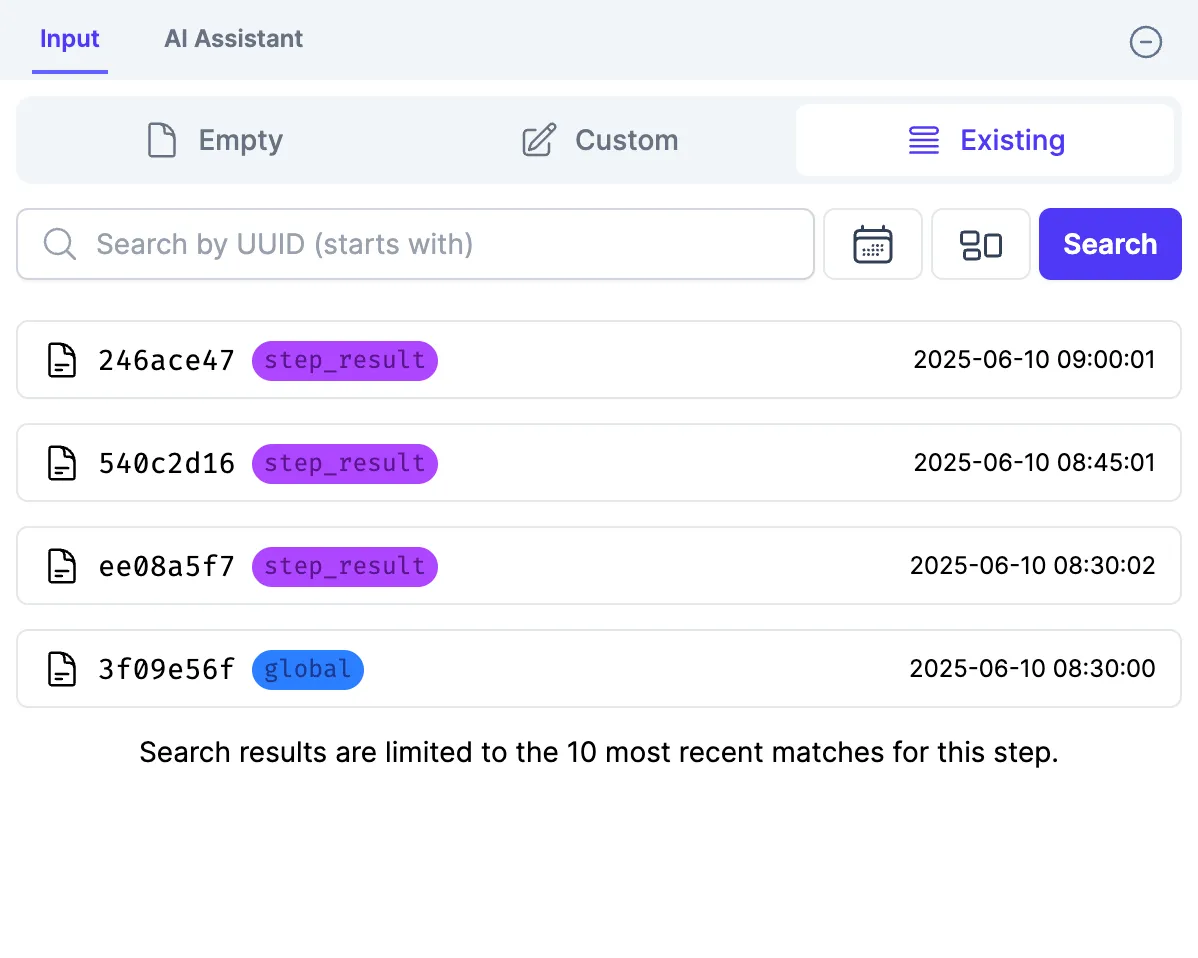The height and width of the screenshot is (958, 1198).
Task: Select the Empty input mode
Action: (215, 141)
